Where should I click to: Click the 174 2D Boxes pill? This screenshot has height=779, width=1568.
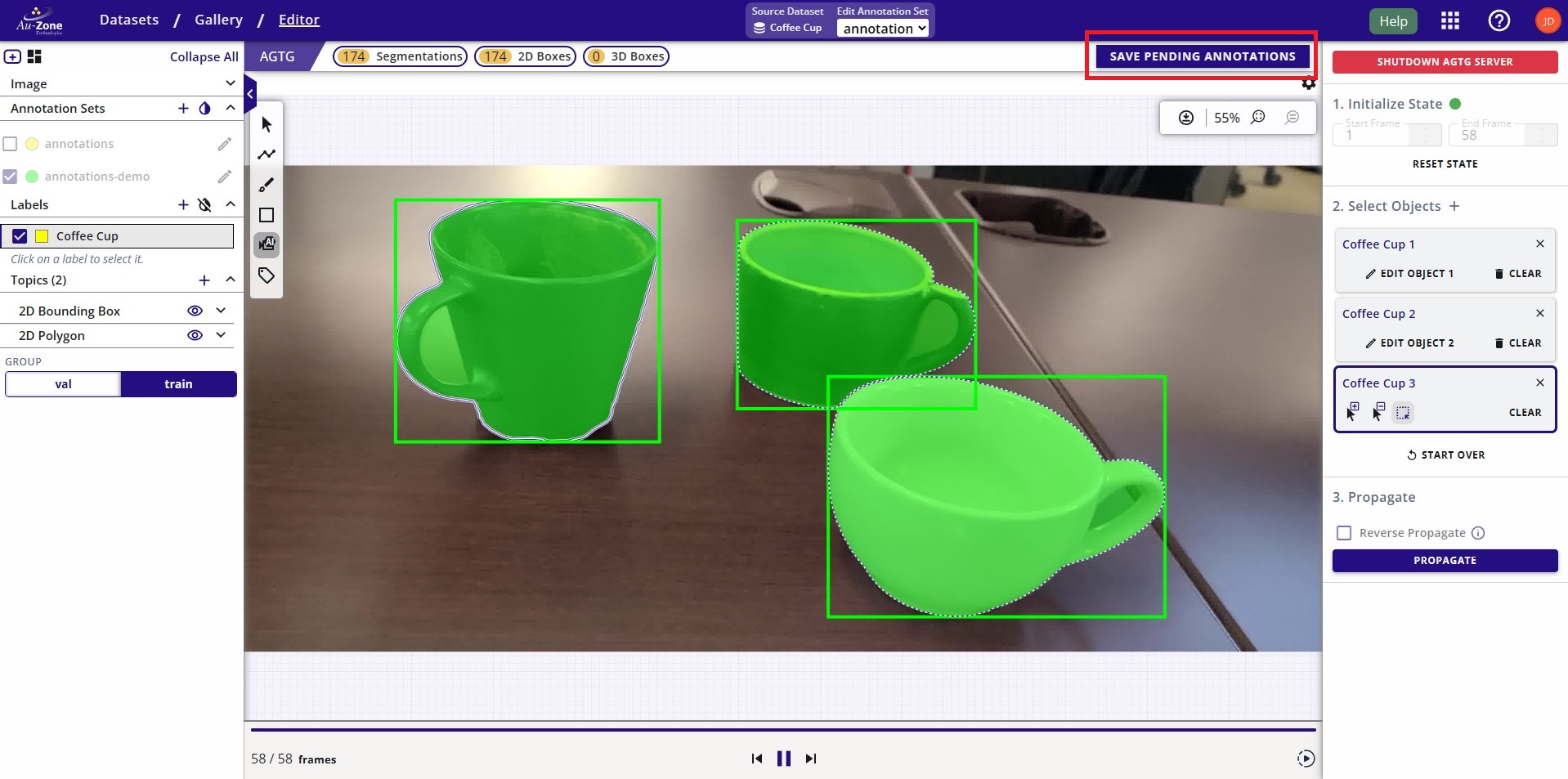tap(526, 56)
